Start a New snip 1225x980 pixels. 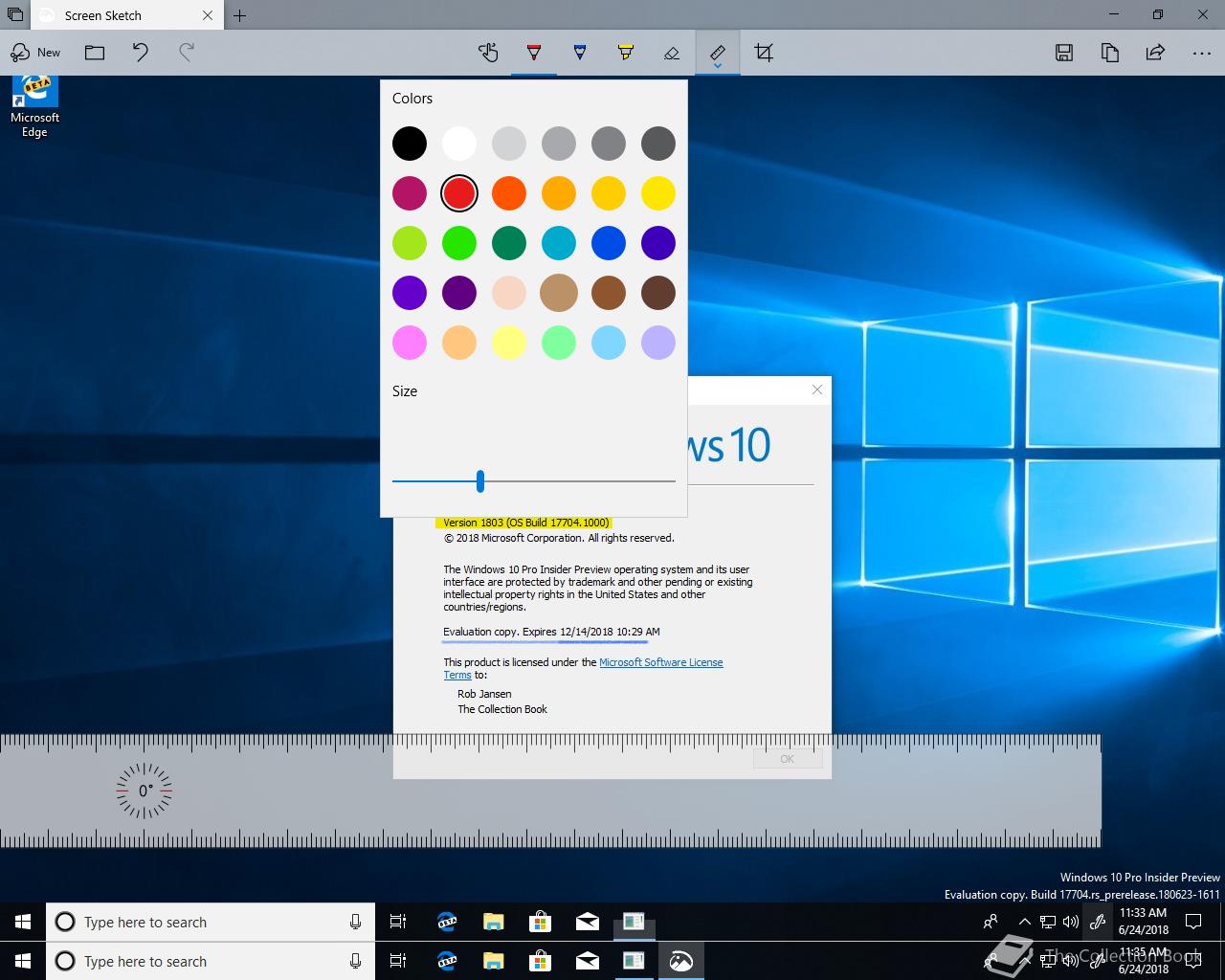click(x=35, y=53)
